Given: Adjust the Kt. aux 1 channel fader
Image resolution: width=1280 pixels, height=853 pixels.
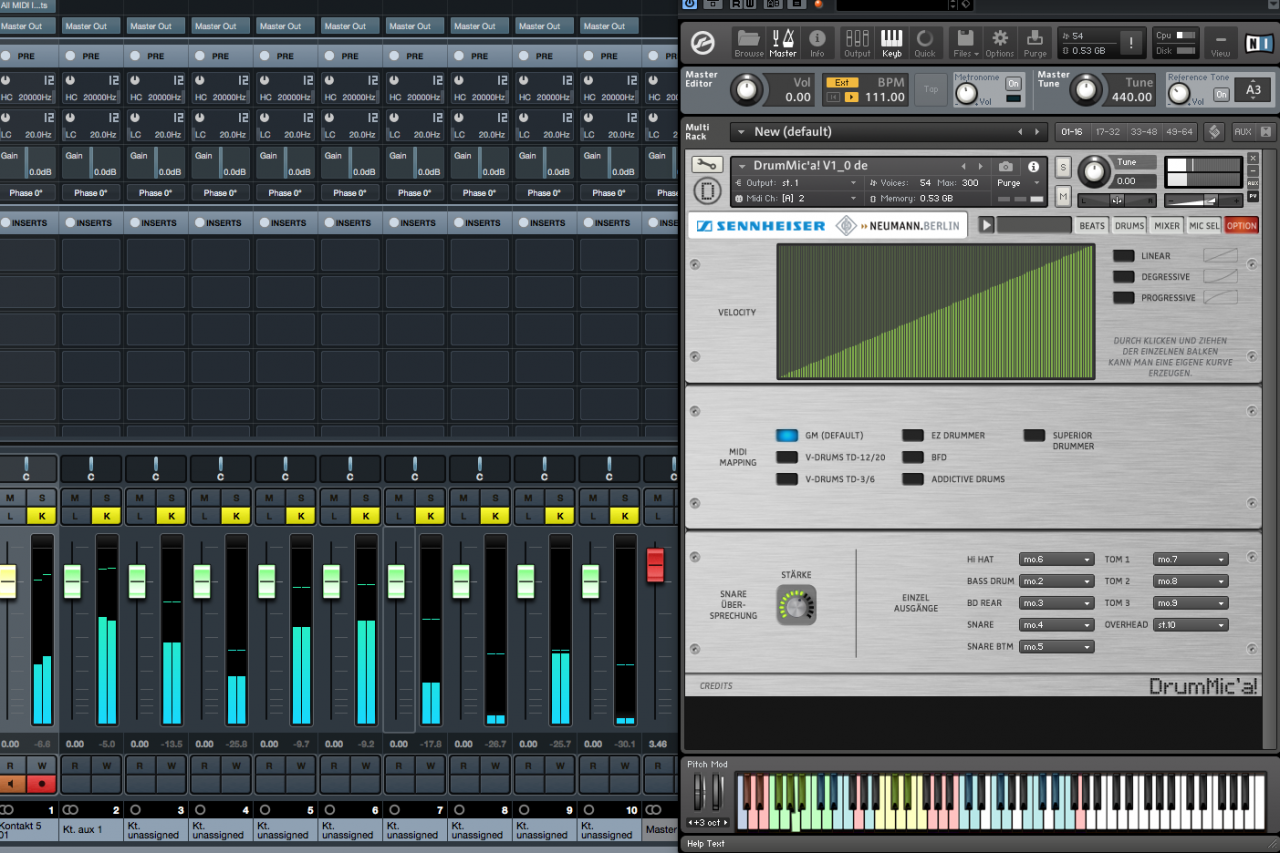Looking at the screenshot, I should (x=72, y=581).
